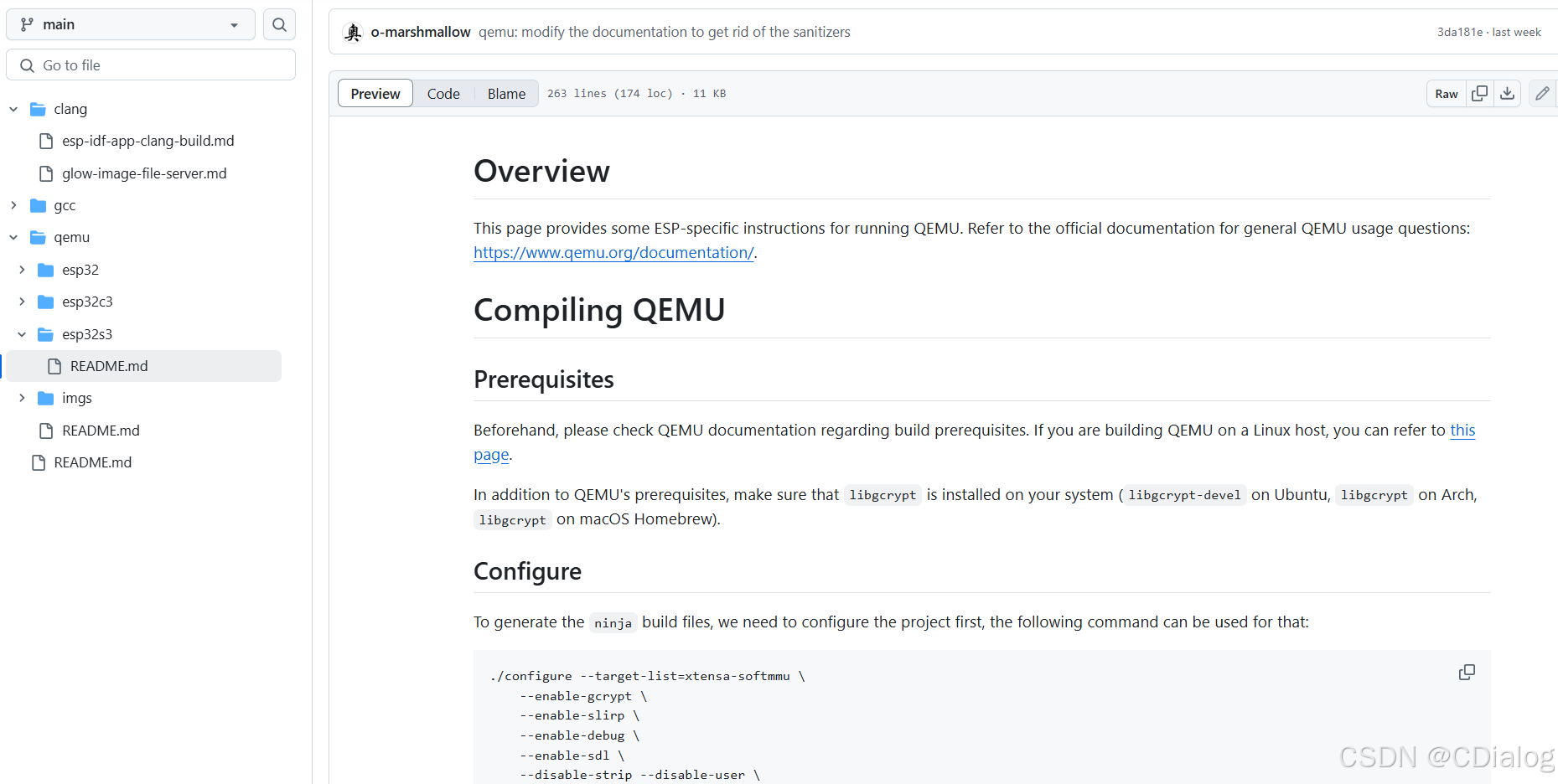Click the Prerequisites heading
Image resolution: width=1558 pixels, height=784 pixels.
[544, 379]
